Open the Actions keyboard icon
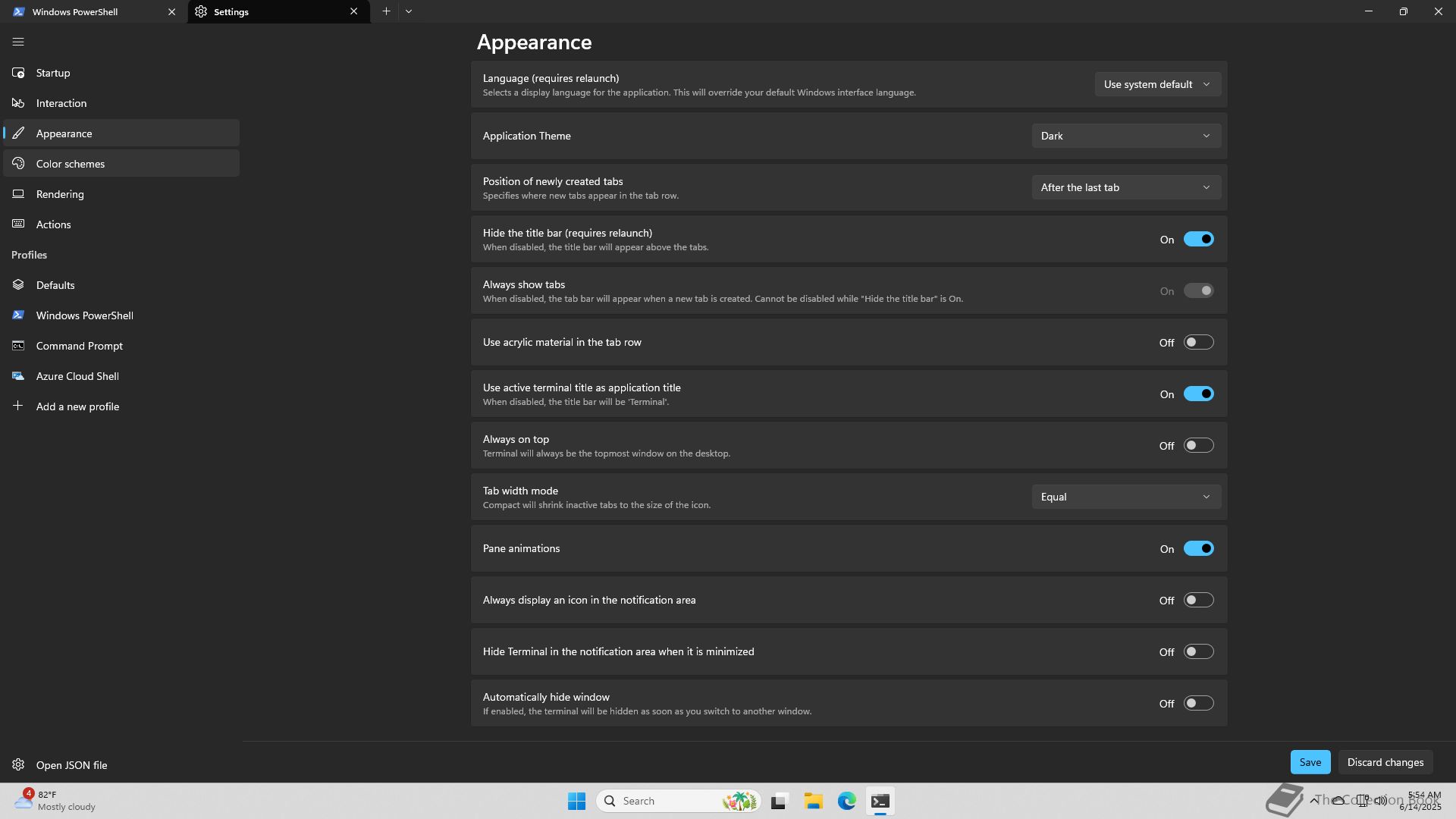Screen dimensions: 1456x819 (x=18, y=224)
